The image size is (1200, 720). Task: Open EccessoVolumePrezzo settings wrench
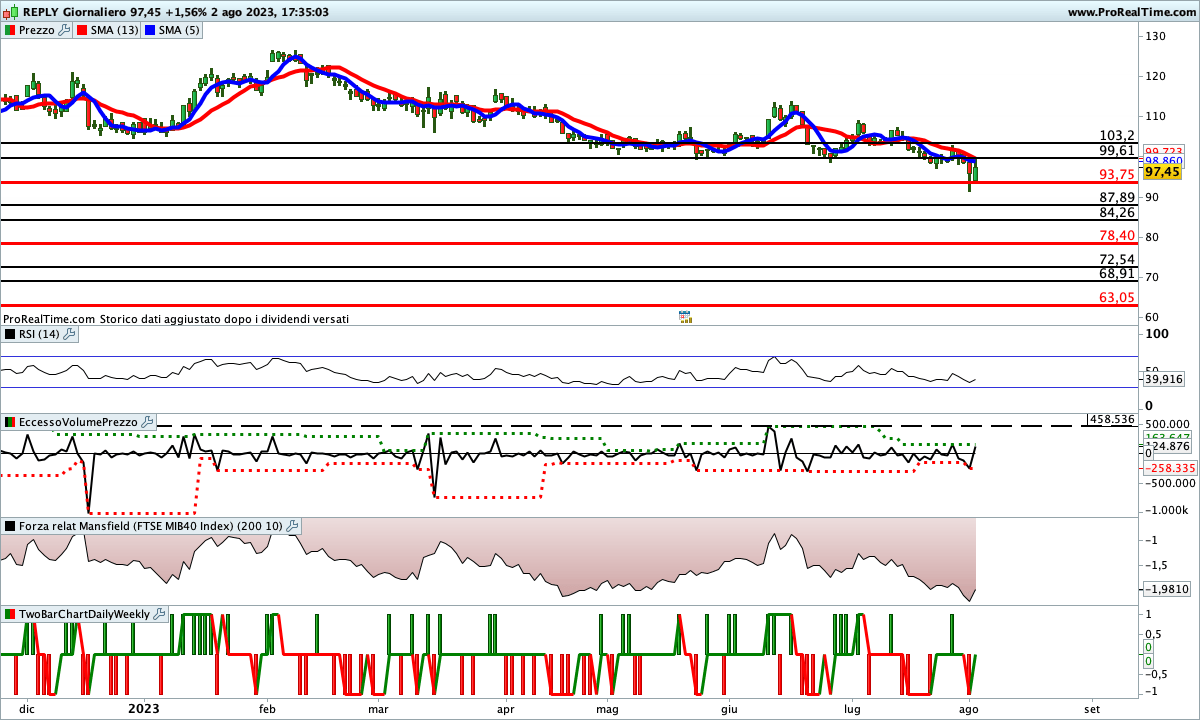[x=147, y=423]
